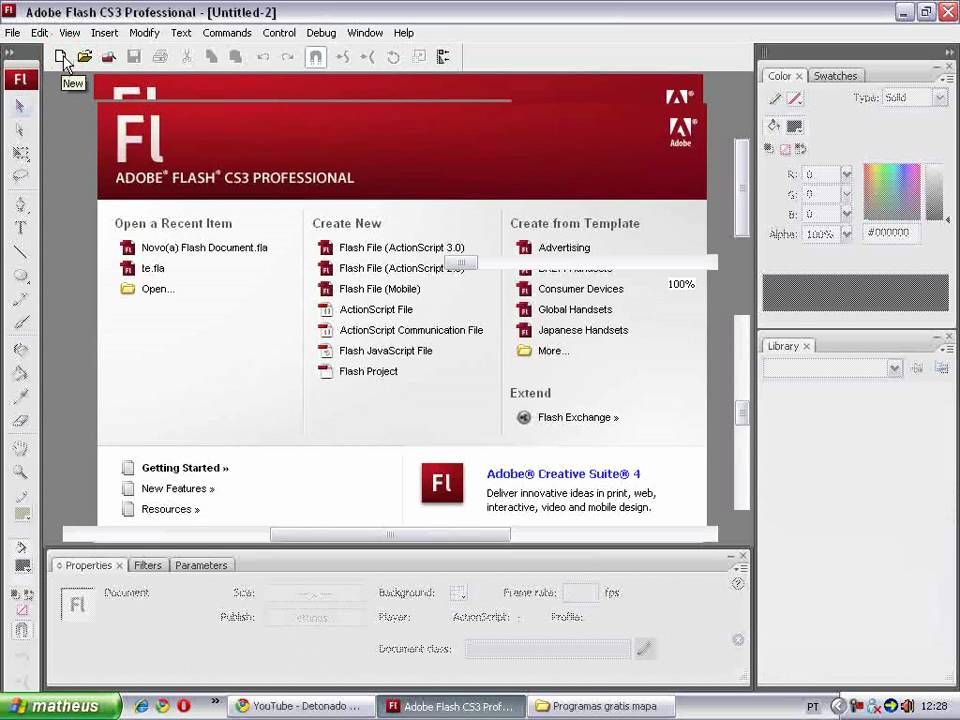Open the Modify menu
Viewport: 960px width, 720px height.
coord(144,33)
